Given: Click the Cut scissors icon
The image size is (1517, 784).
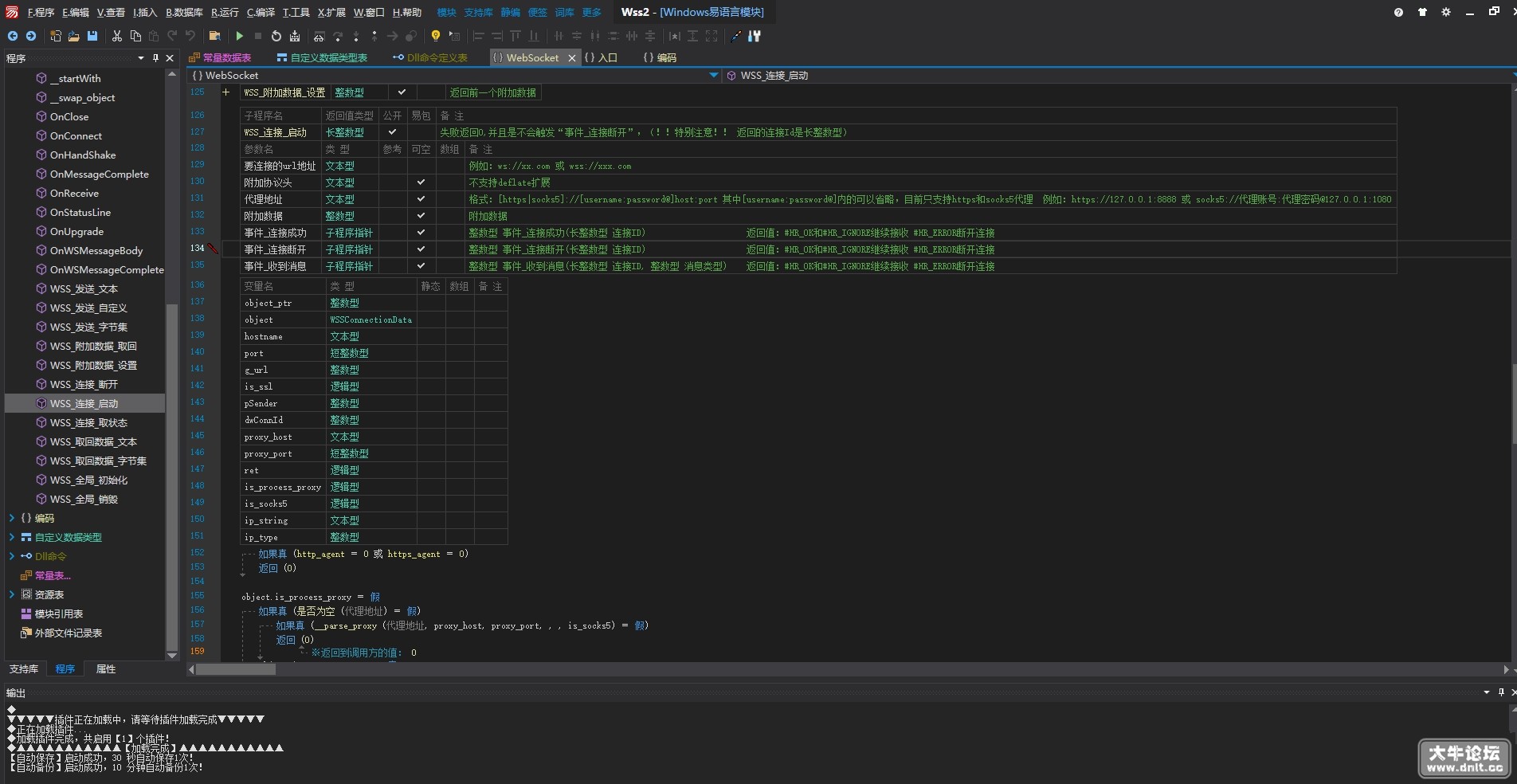Looking at the screenshot, I should coord(117,36).
